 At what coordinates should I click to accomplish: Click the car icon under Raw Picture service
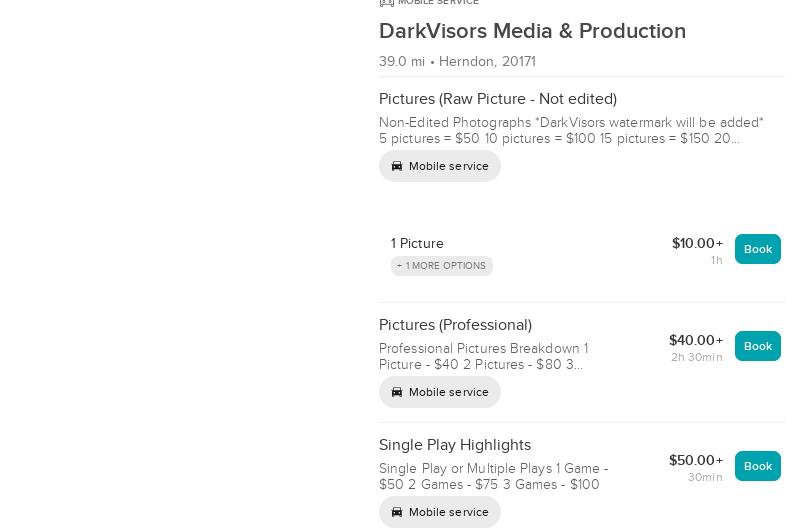tap(397, 166)
